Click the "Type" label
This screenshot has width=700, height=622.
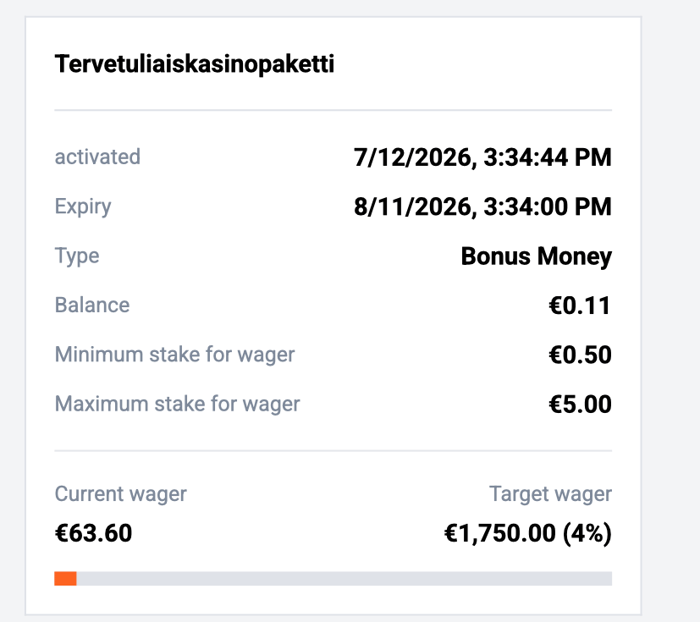coord(77,256)
